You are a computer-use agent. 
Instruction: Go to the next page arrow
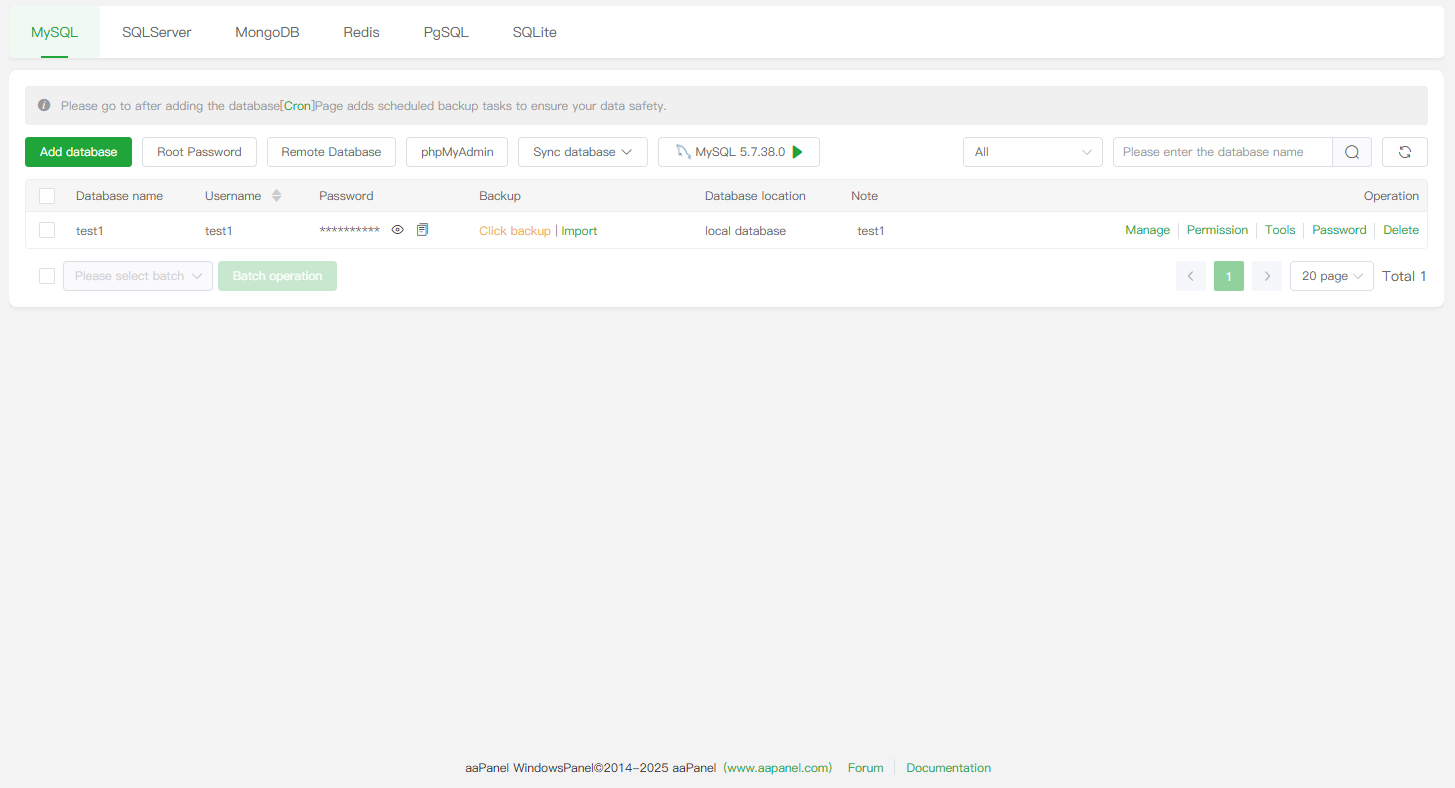point(1267,276)
